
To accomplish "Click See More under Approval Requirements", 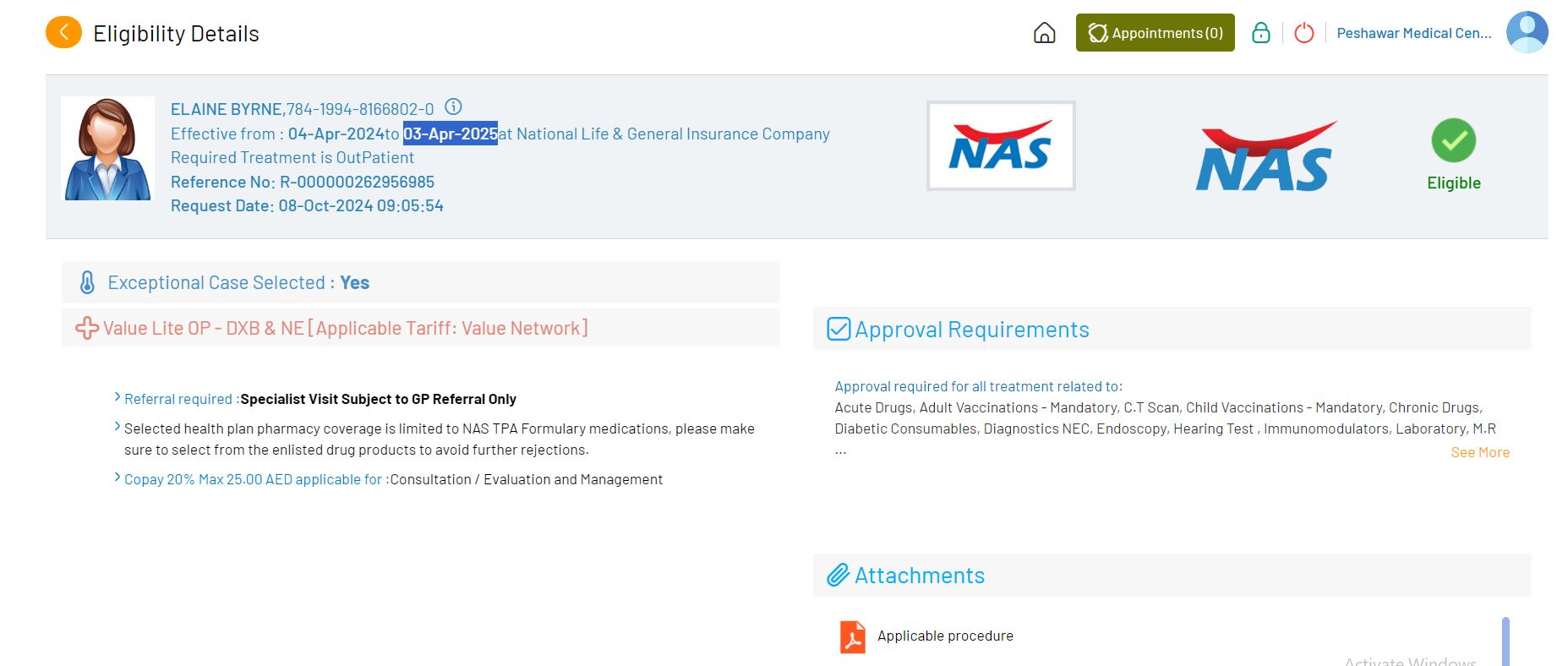I will point(1480,452).
